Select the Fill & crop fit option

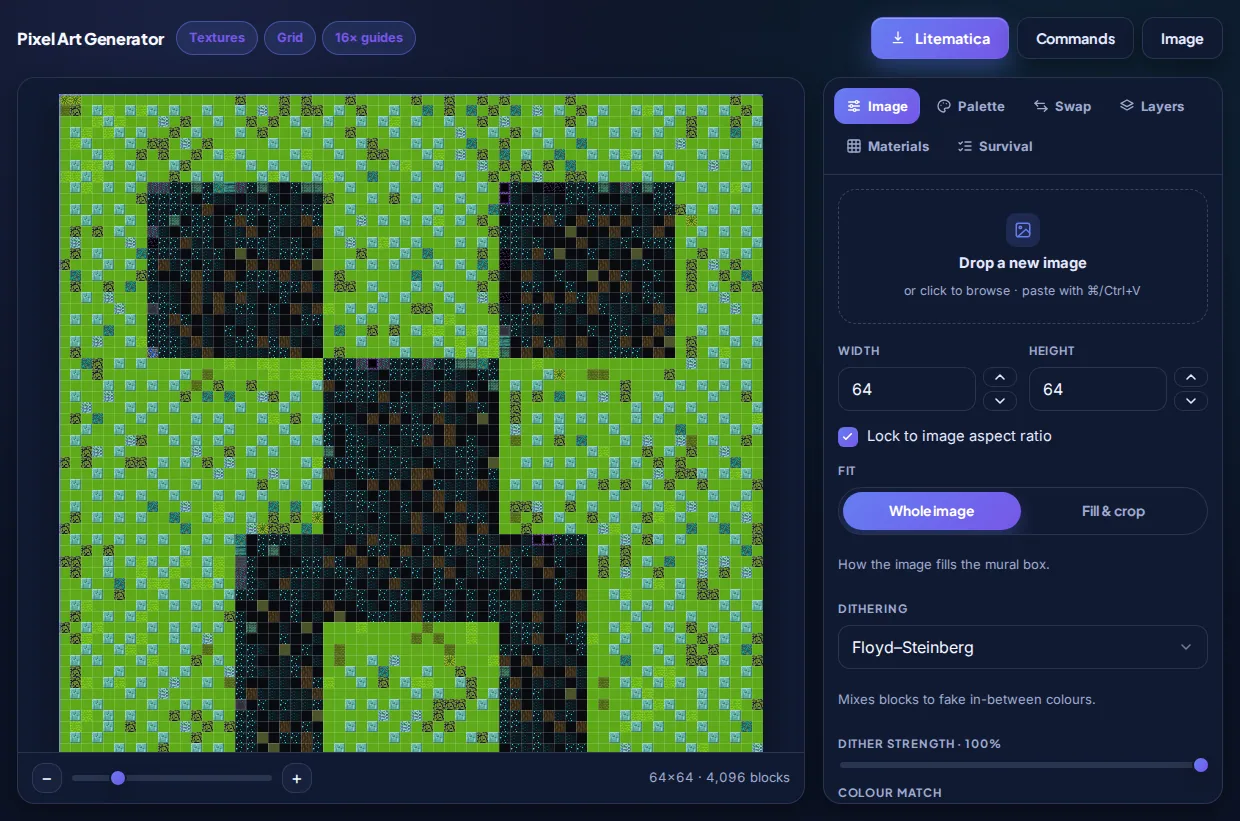[1113, 511]
